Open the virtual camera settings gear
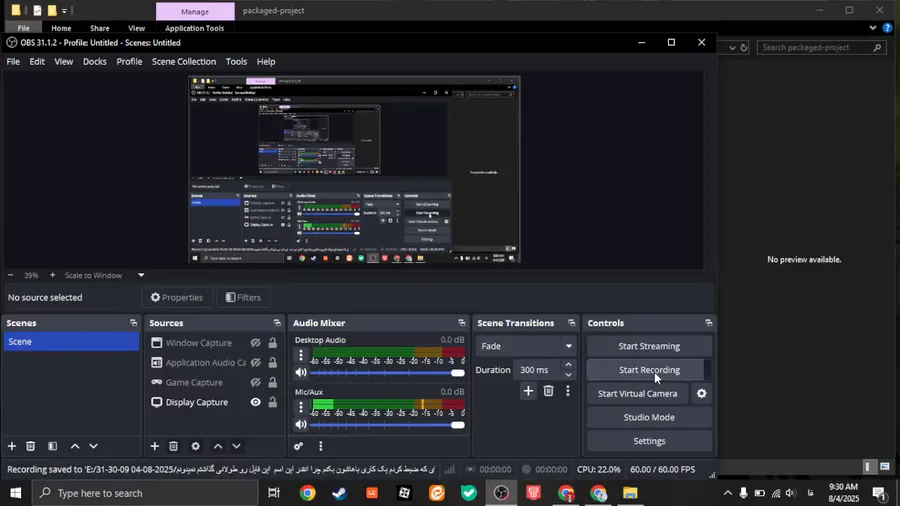This screenshot has height=506, width=900. click(701, 394)
